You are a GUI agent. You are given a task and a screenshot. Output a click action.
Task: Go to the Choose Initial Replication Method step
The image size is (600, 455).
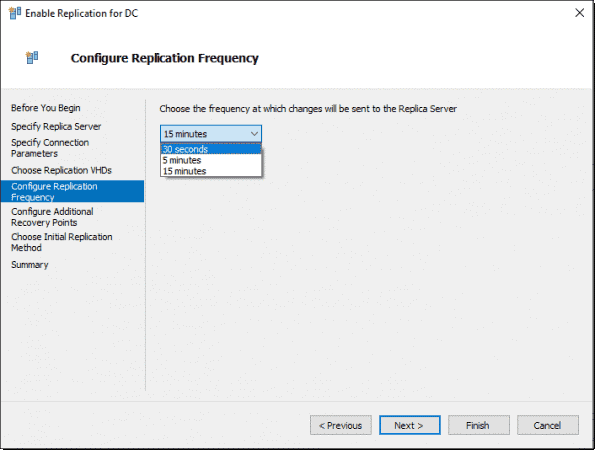pyautogui.click(x=62, y=242)
